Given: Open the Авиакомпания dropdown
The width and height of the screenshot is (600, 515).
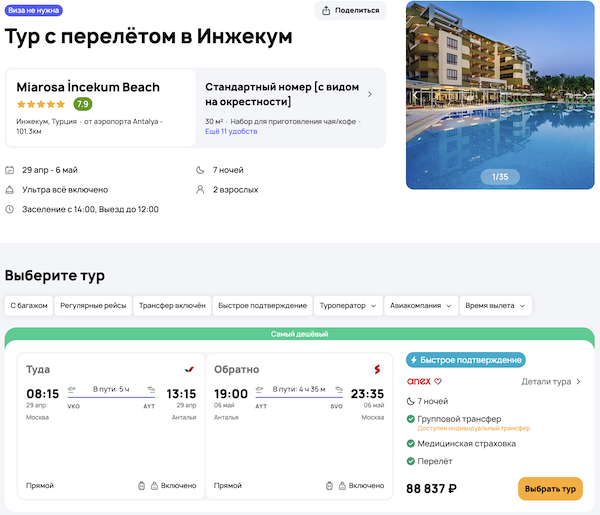Looking at the screenshot, I should pyautogui.click(x=421, y=305).
